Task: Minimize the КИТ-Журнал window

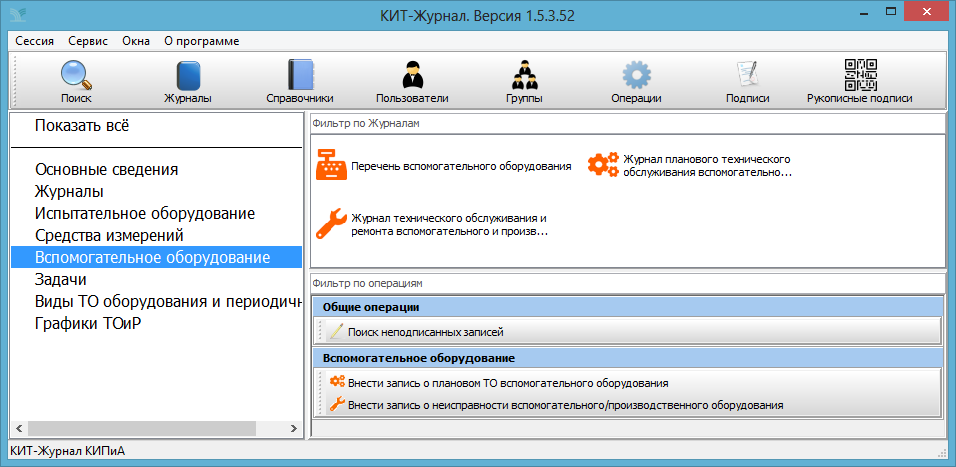Action: click(863, 11)
